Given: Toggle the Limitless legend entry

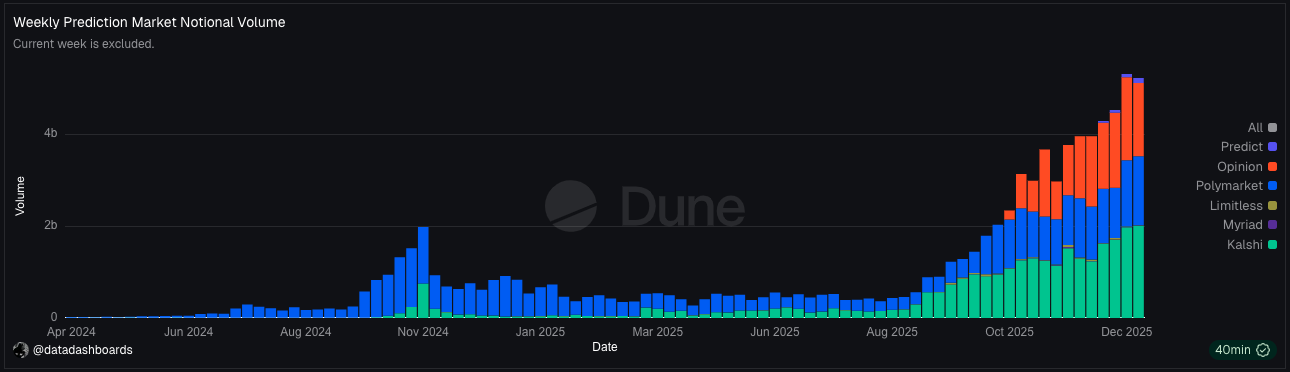Looking at the screenshot, I should click(x=1243, y=206).
